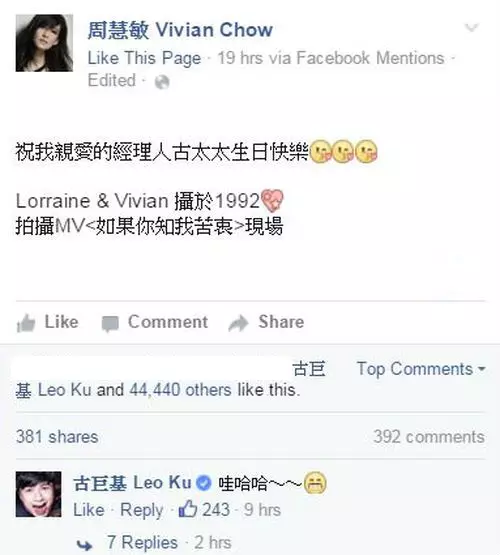Image resolution: width=500 pixels, height=555 pixels.
Task: Open the Top Comments sort dropdown
Action: click(421, 369)
